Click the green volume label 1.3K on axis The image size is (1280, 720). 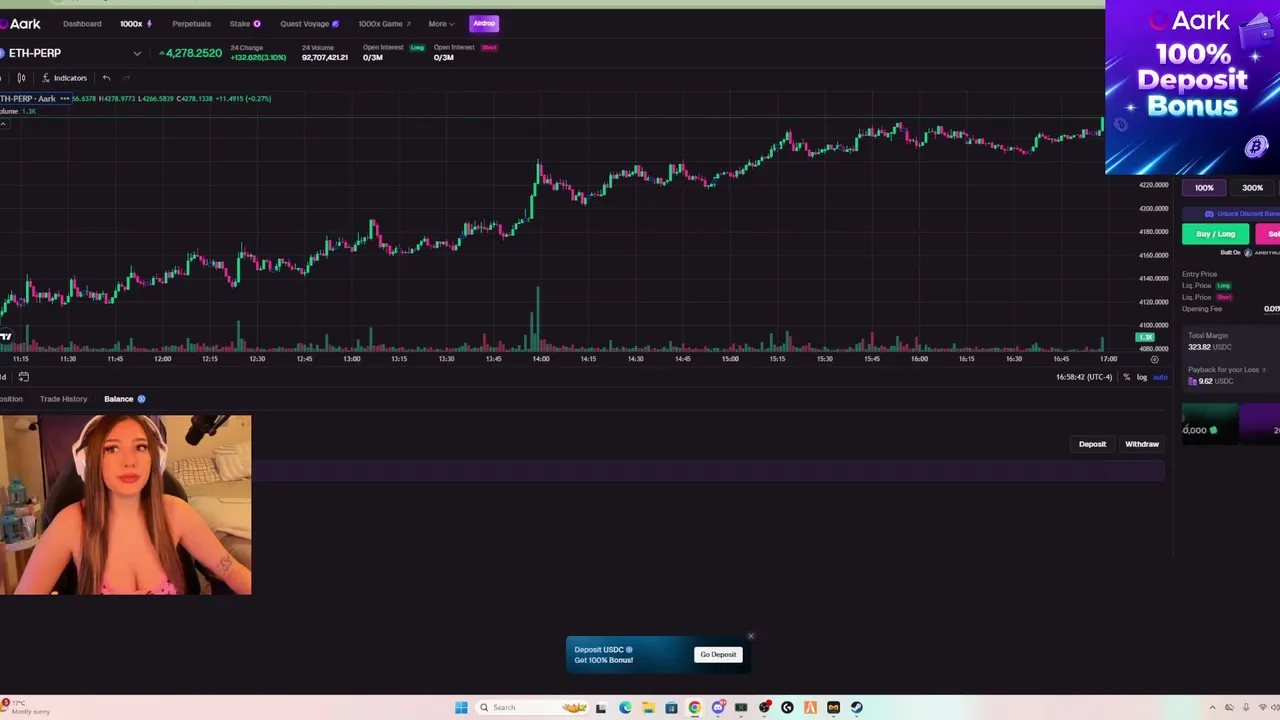[1146, 337]
